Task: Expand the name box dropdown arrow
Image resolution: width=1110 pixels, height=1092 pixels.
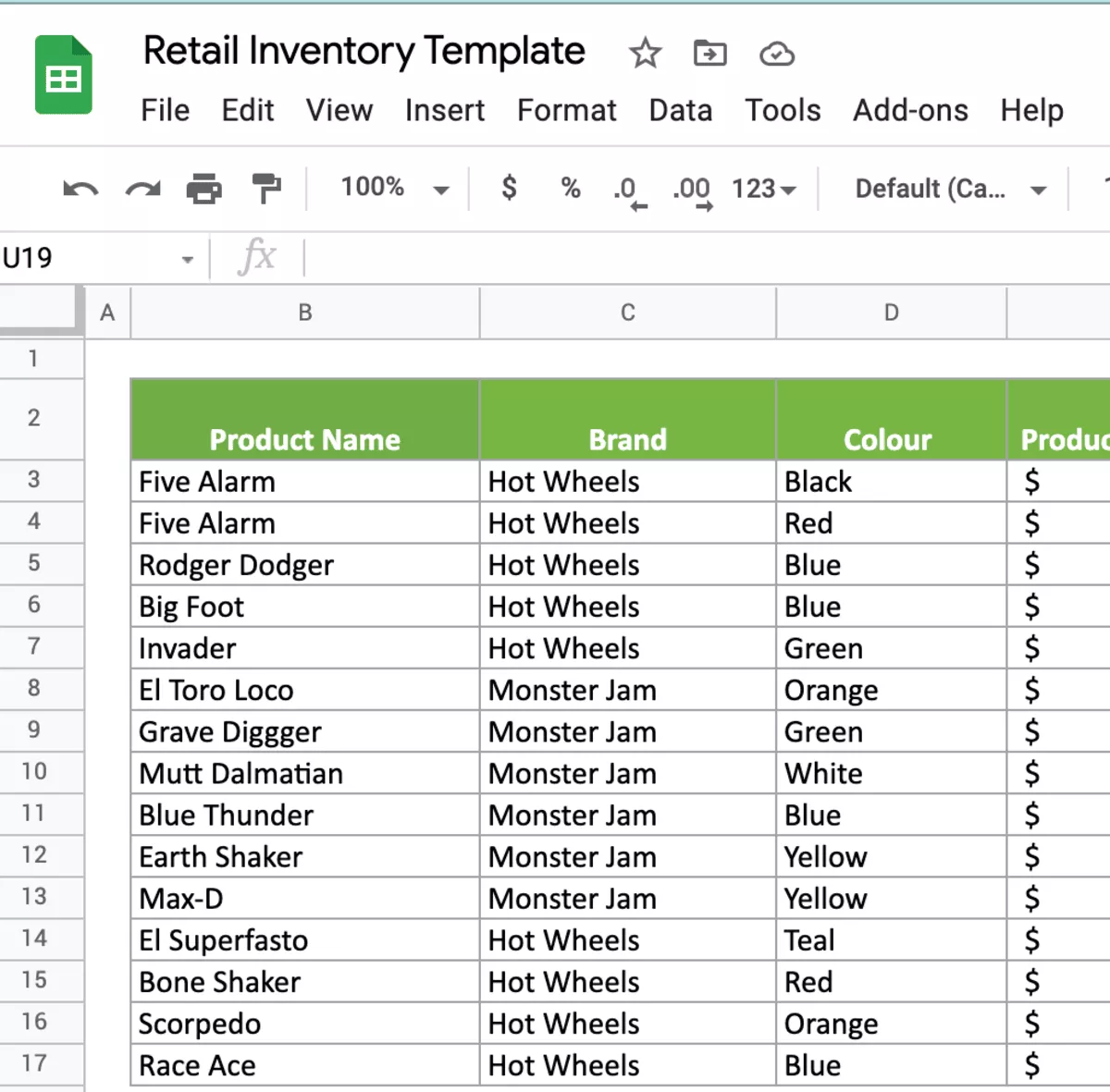Action: pyautogui.click(x=188, y=259)
